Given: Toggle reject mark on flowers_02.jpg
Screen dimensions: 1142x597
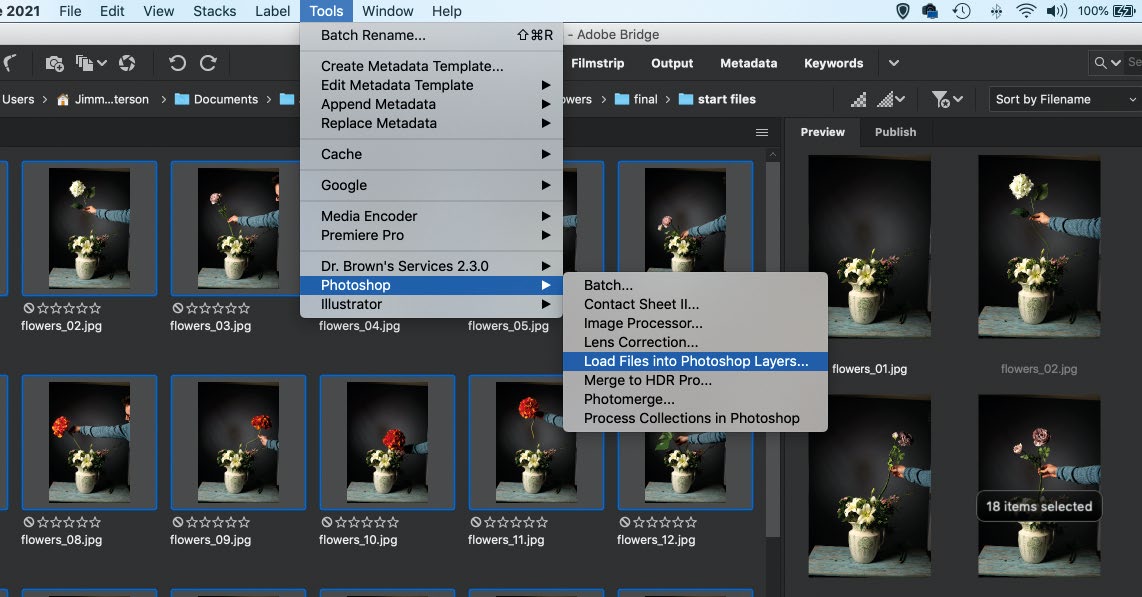Looking at the screenshot, I should [x=28, y=308].
